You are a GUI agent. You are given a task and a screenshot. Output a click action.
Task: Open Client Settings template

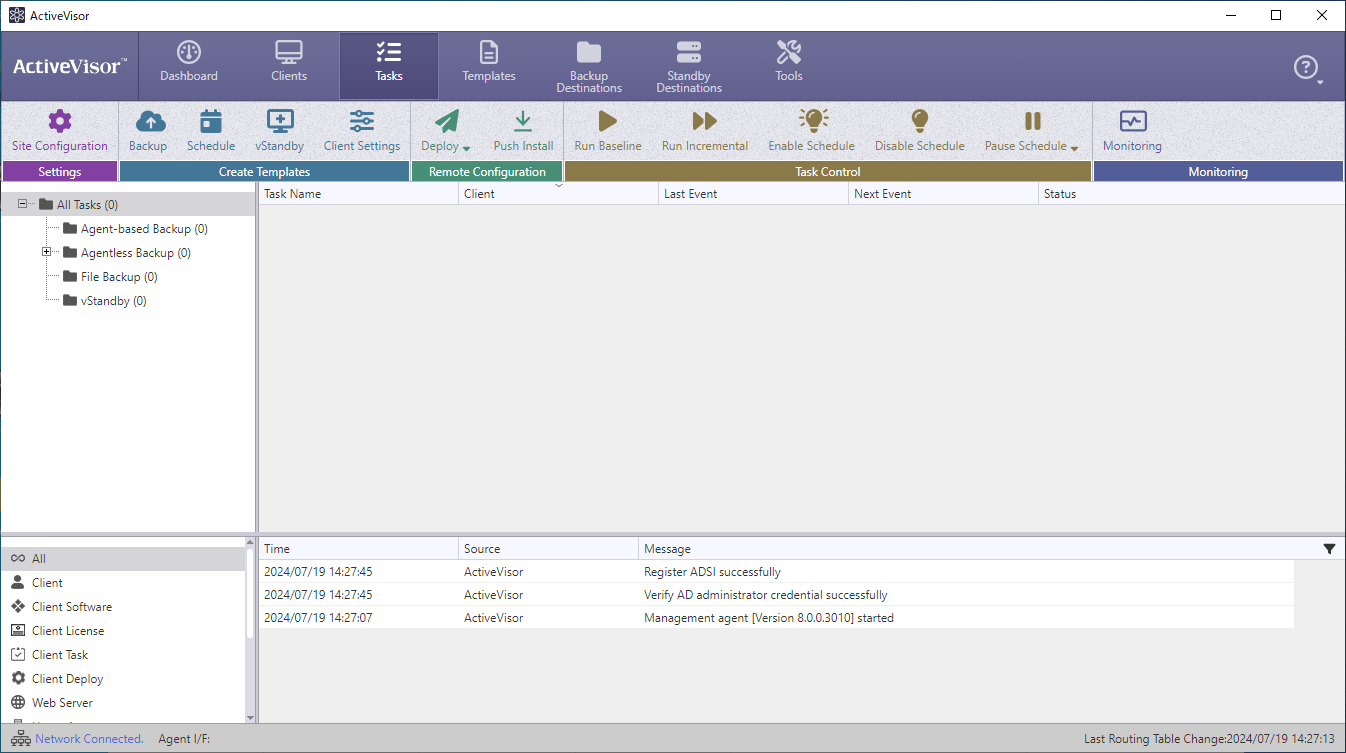pyautogui.click(x=362, y=131)
